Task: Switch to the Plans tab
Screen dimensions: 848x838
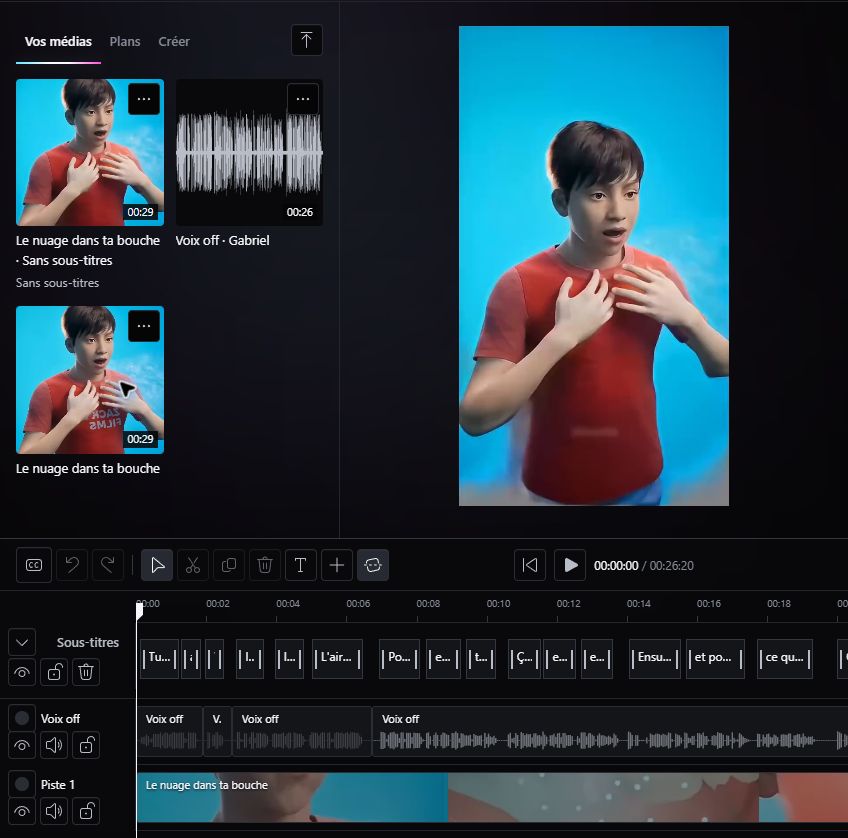Action: click(125, 42)
